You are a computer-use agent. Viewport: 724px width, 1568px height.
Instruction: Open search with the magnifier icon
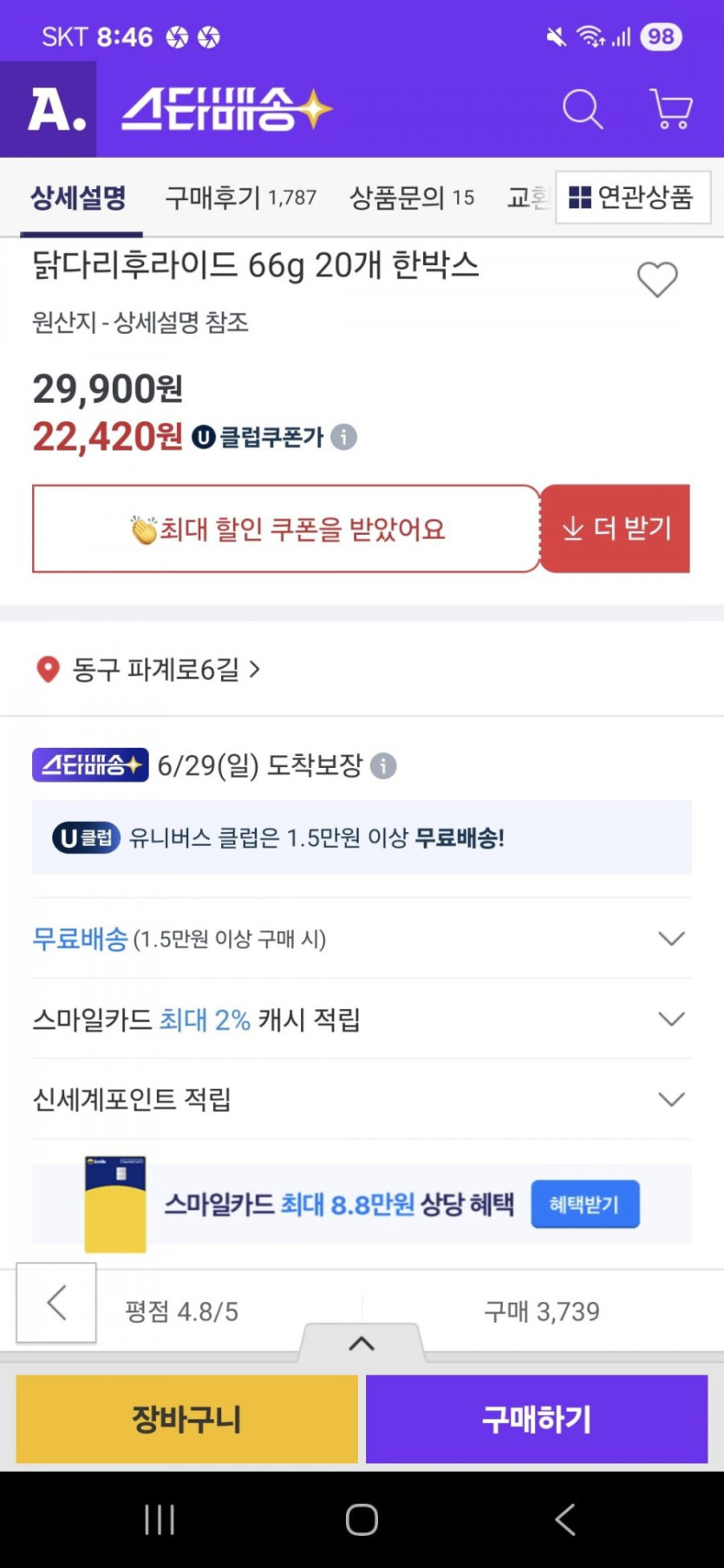[582, 110]
